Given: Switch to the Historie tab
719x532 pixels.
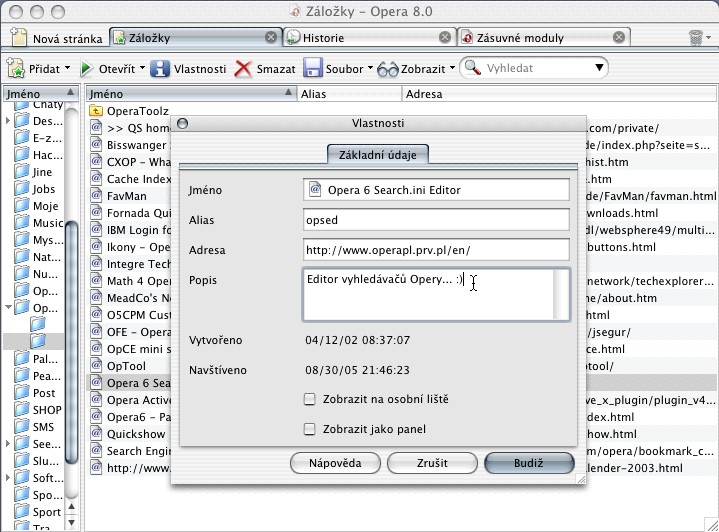Looking at the screenshot, I should point(370,37).
